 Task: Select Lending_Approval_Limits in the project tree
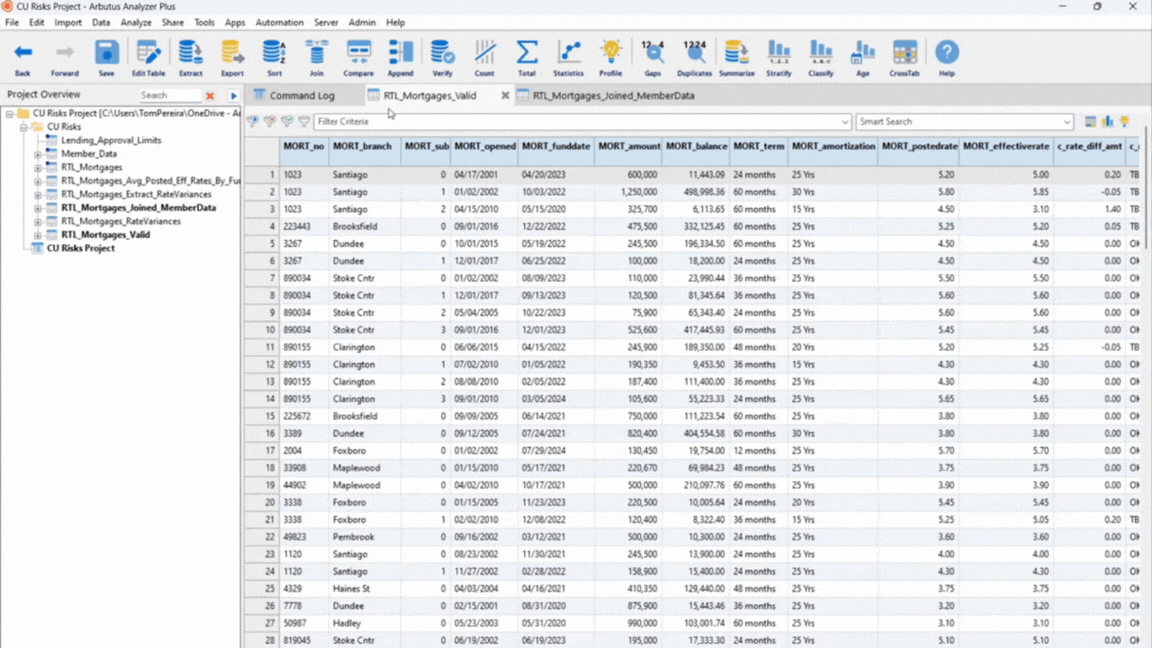[111, 140]
